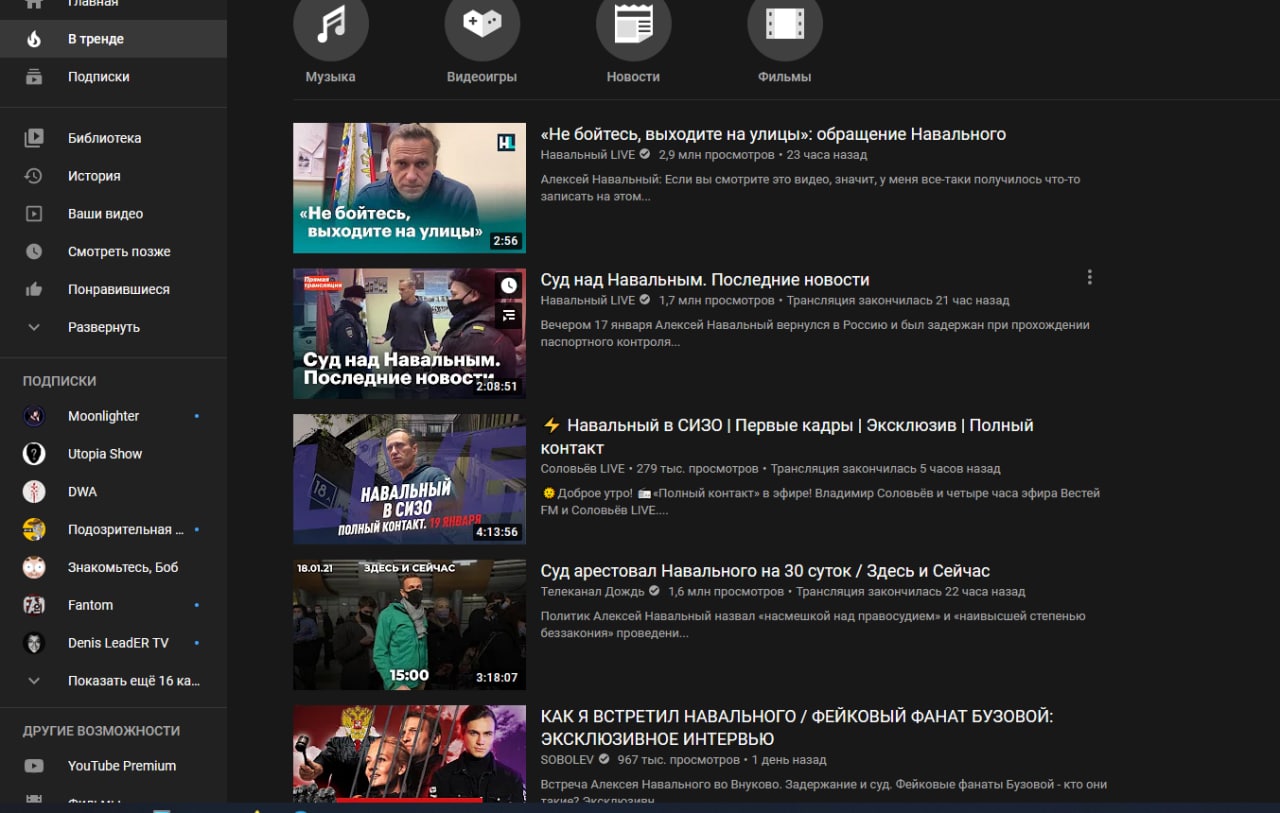The width and height of the screenshot is (1280, 813).
Task: Select Библиотека sidebar item
Action: (x=113, y=138)
